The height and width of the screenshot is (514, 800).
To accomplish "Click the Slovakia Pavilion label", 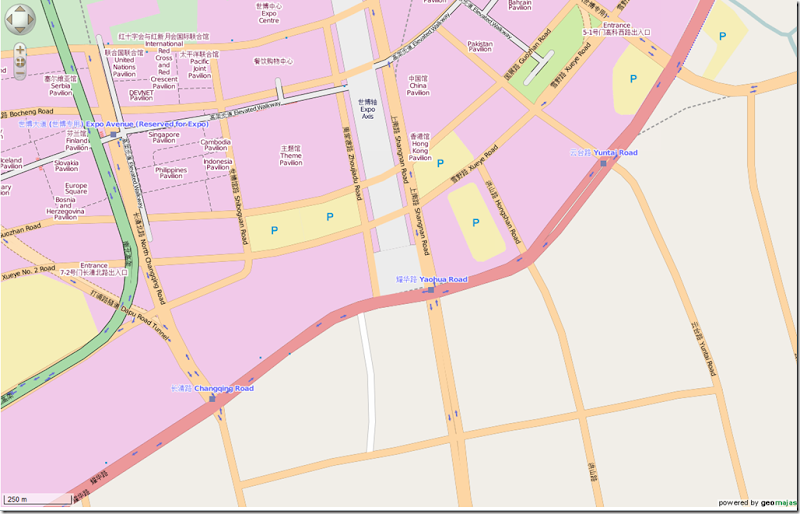I will point(67,166).
